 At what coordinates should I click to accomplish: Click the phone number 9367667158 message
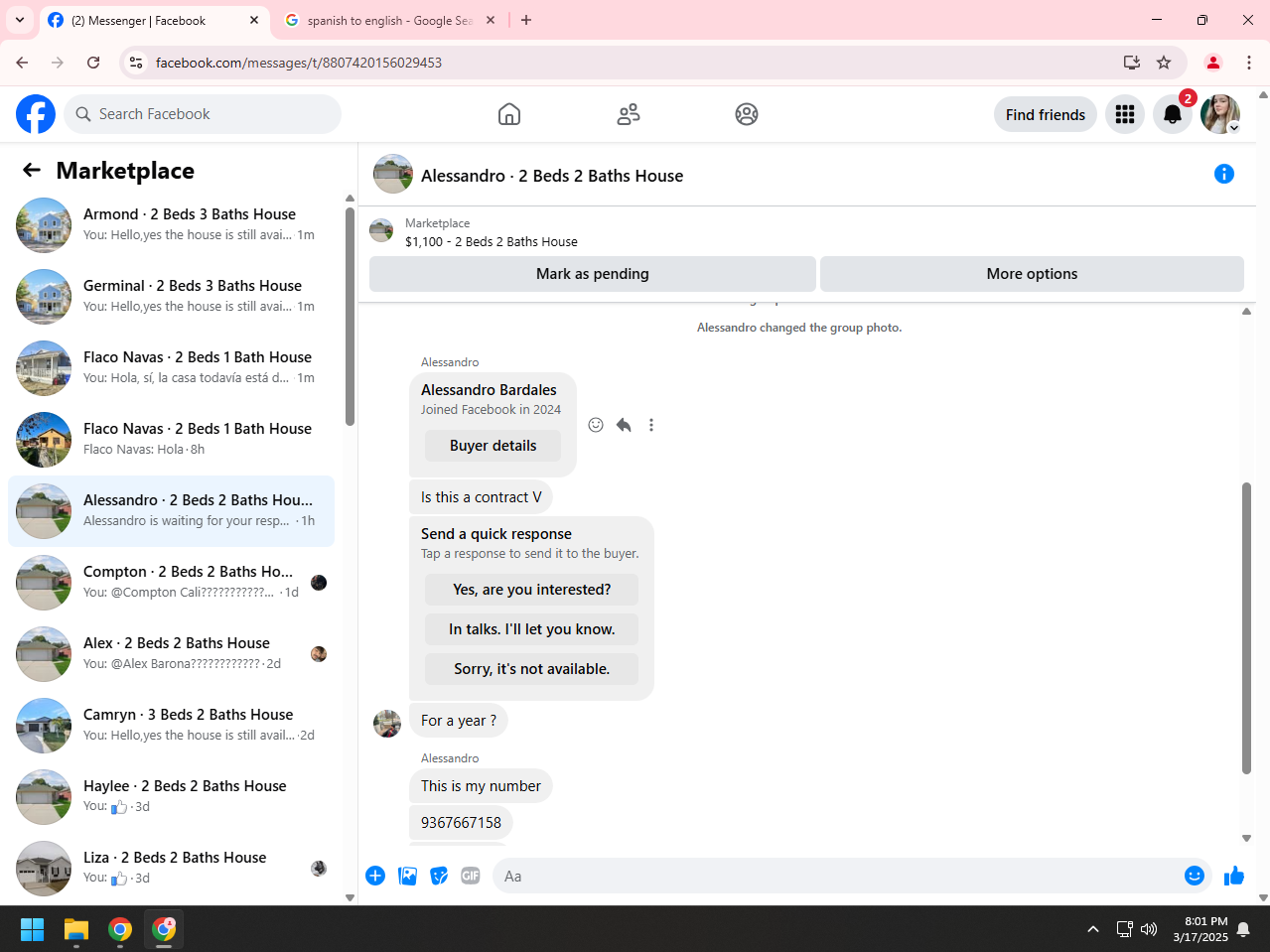(x=461, y=822)
